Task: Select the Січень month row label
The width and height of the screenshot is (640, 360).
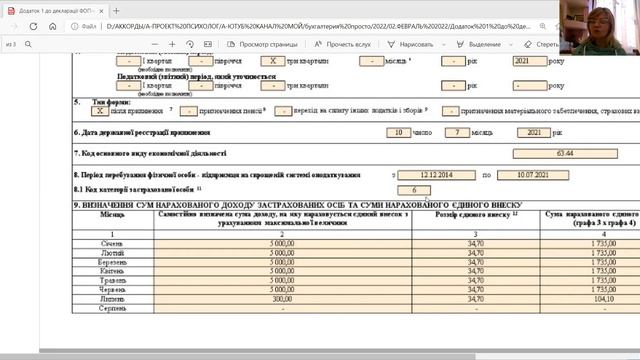Action: pos(112,244)
